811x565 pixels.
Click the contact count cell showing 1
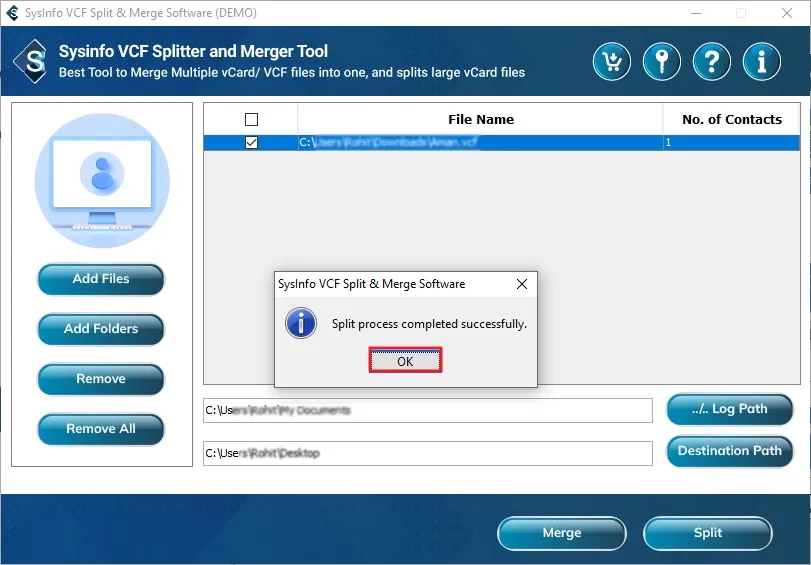click(x=731, y=142)
